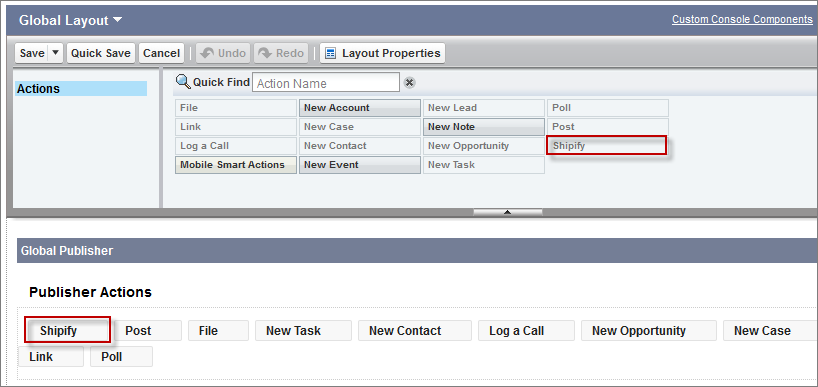This screenshot has height=387, width=818.
Task: Click the Layout Properties table icon
Action: (330, 53)
